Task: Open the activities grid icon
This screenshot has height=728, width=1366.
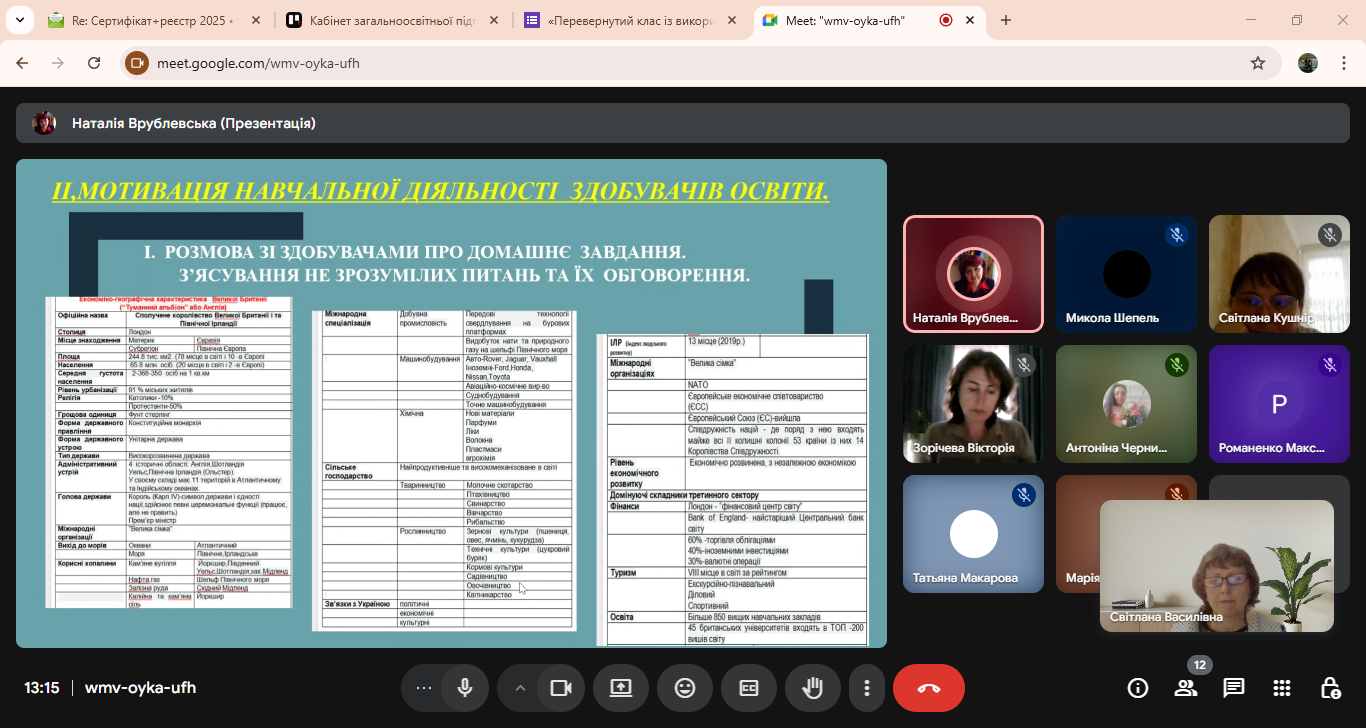Action: 1282,688
